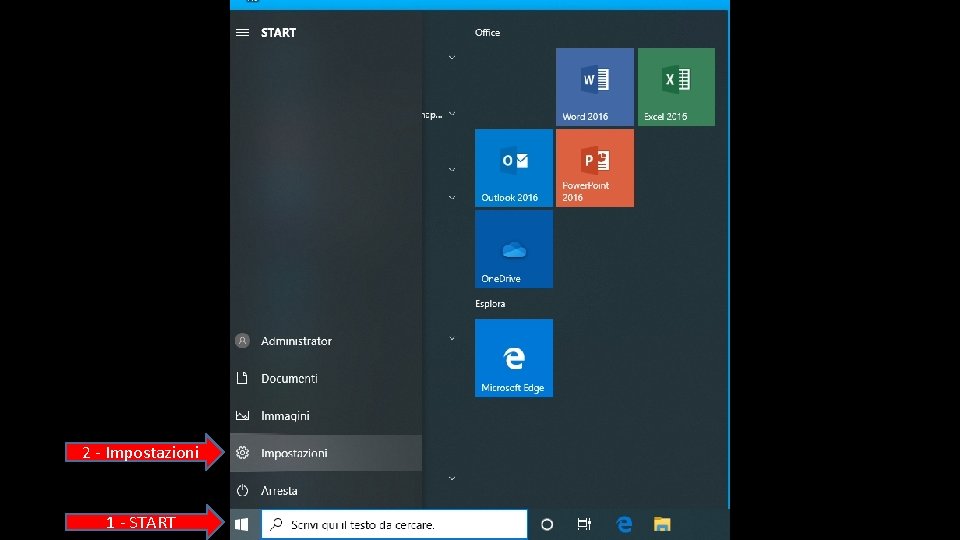Launch the Microsoft Edge tile under Esplora
This screenshot has height=540, width=960.
coord(514,358)
